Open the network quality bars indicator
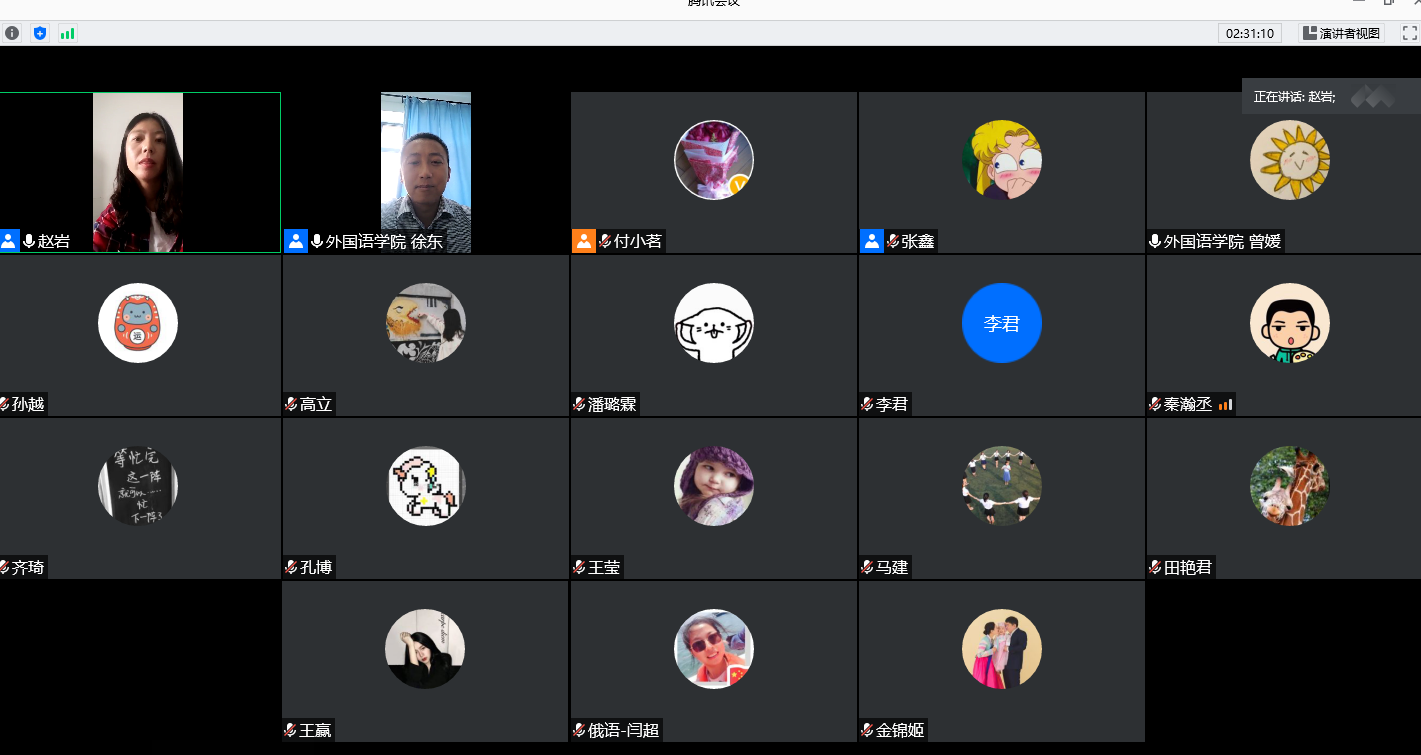 click(x=67, y=33)
